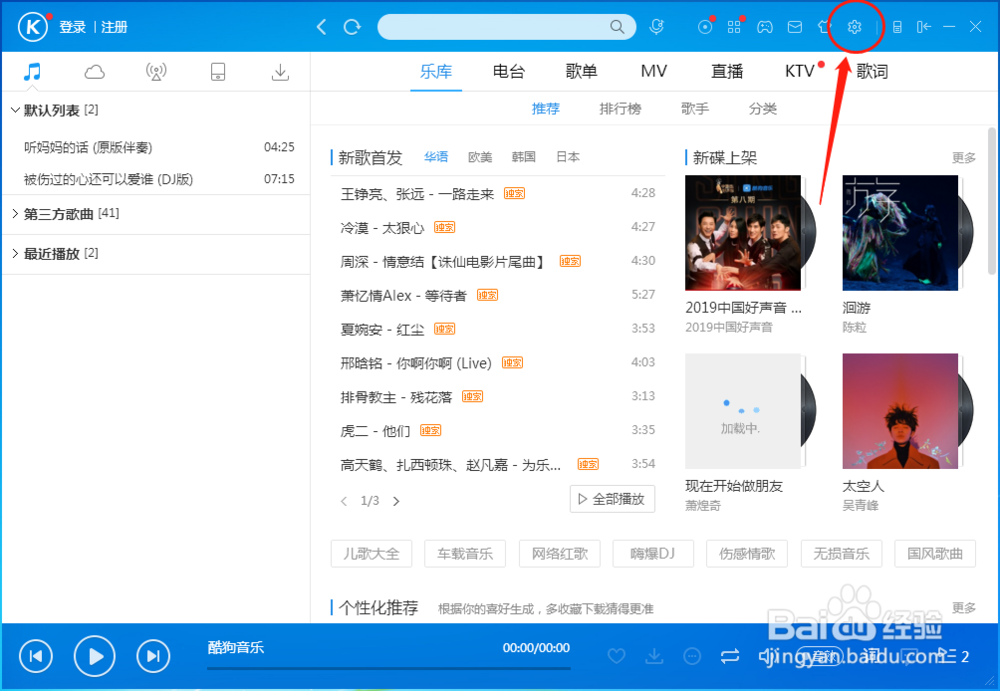Click the 注册 link
This screenshot has width=1000, height=691.
tap(115, 27)
